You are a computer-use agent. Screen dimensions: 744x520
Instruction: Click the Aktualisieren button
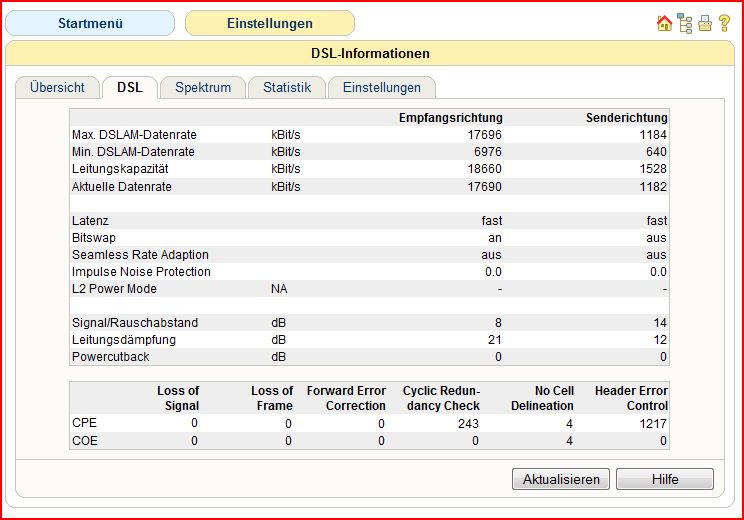pos(561,479)
